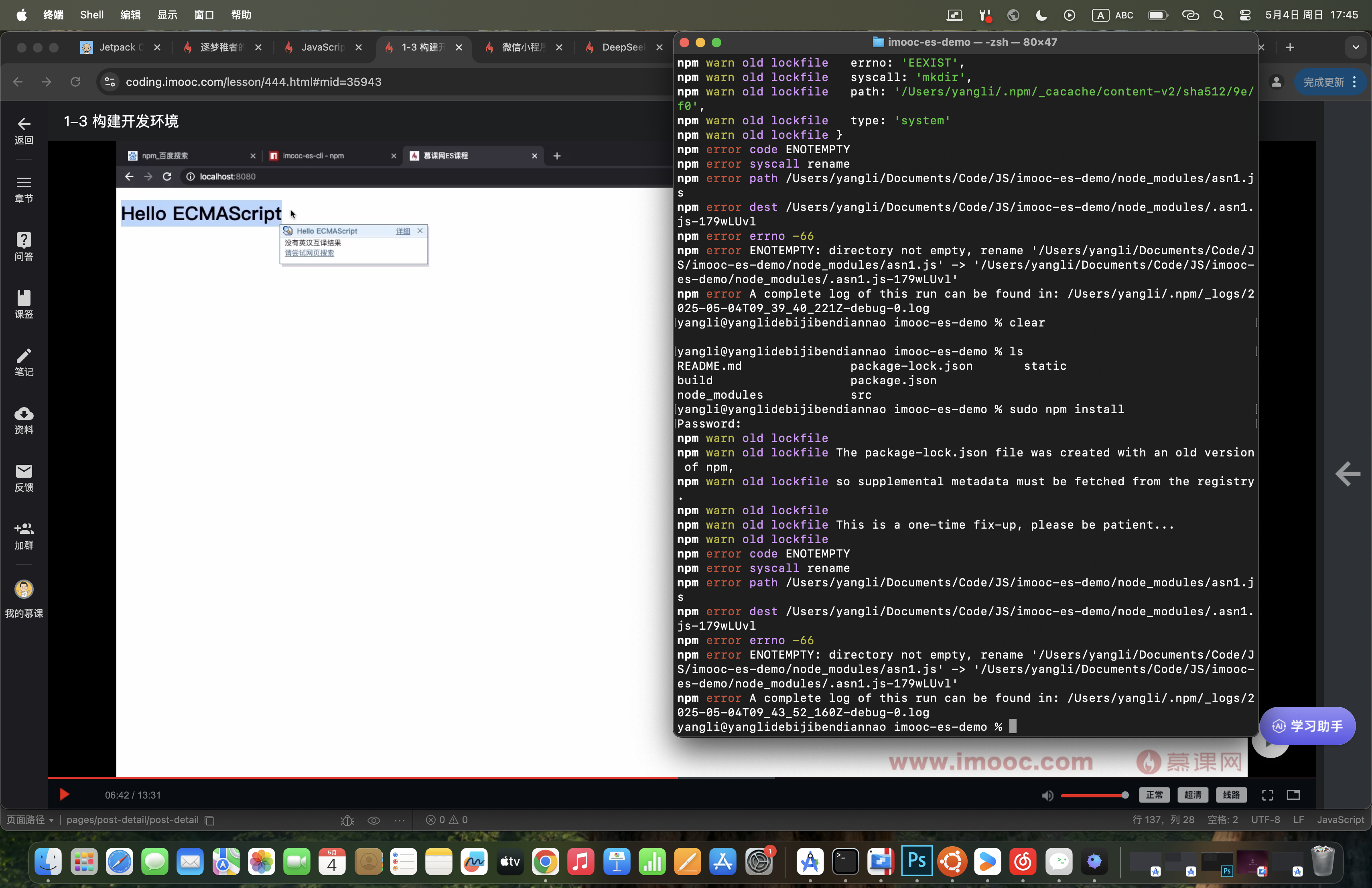Switch the ABC input source

pos(1112,15)
